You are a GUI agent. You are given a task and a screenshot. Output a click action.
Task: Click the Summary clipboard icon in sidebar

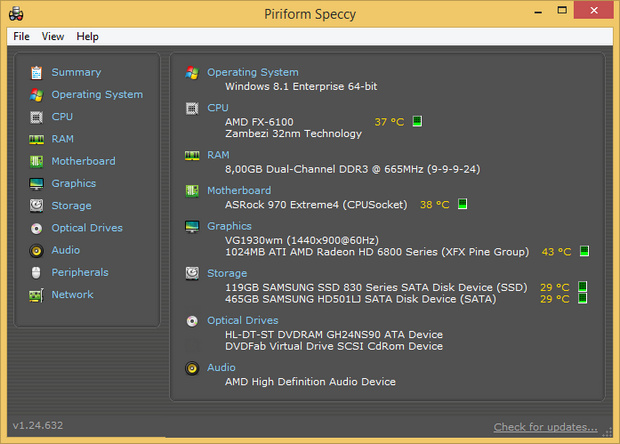point(36,73)
